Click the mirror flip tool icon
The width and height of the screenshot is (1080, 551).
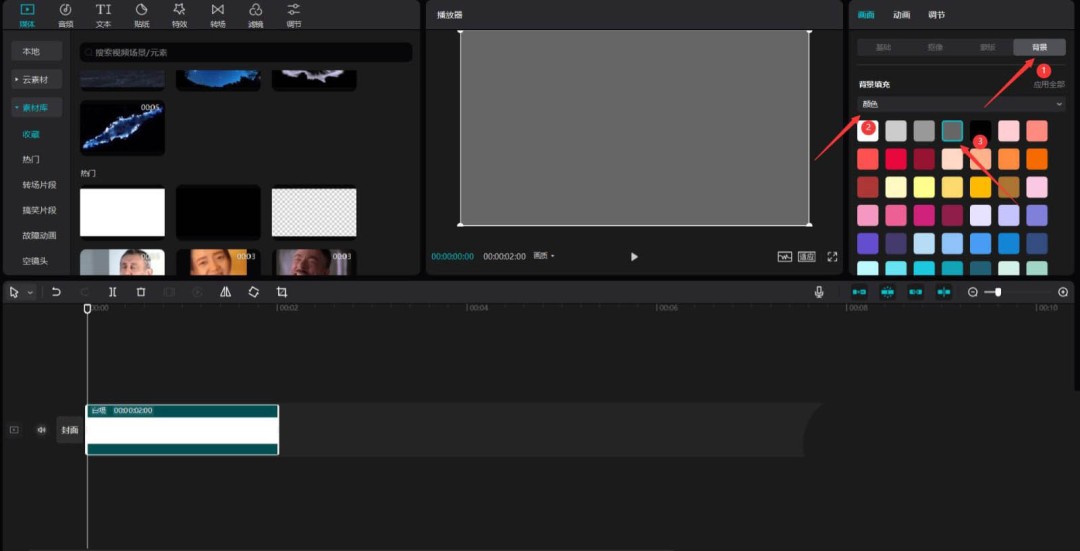[225, 292]
